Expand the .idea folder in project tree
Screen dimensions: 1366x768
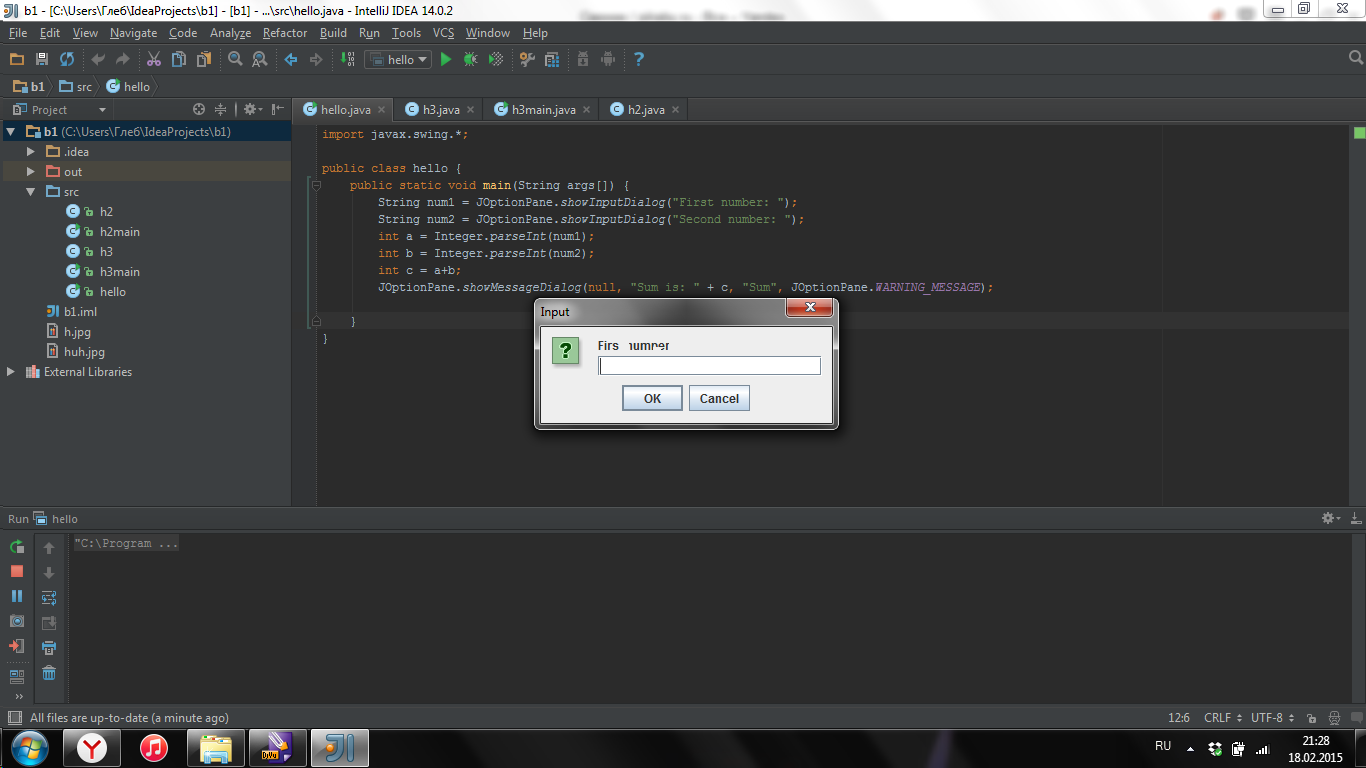(x=31, y=151)
